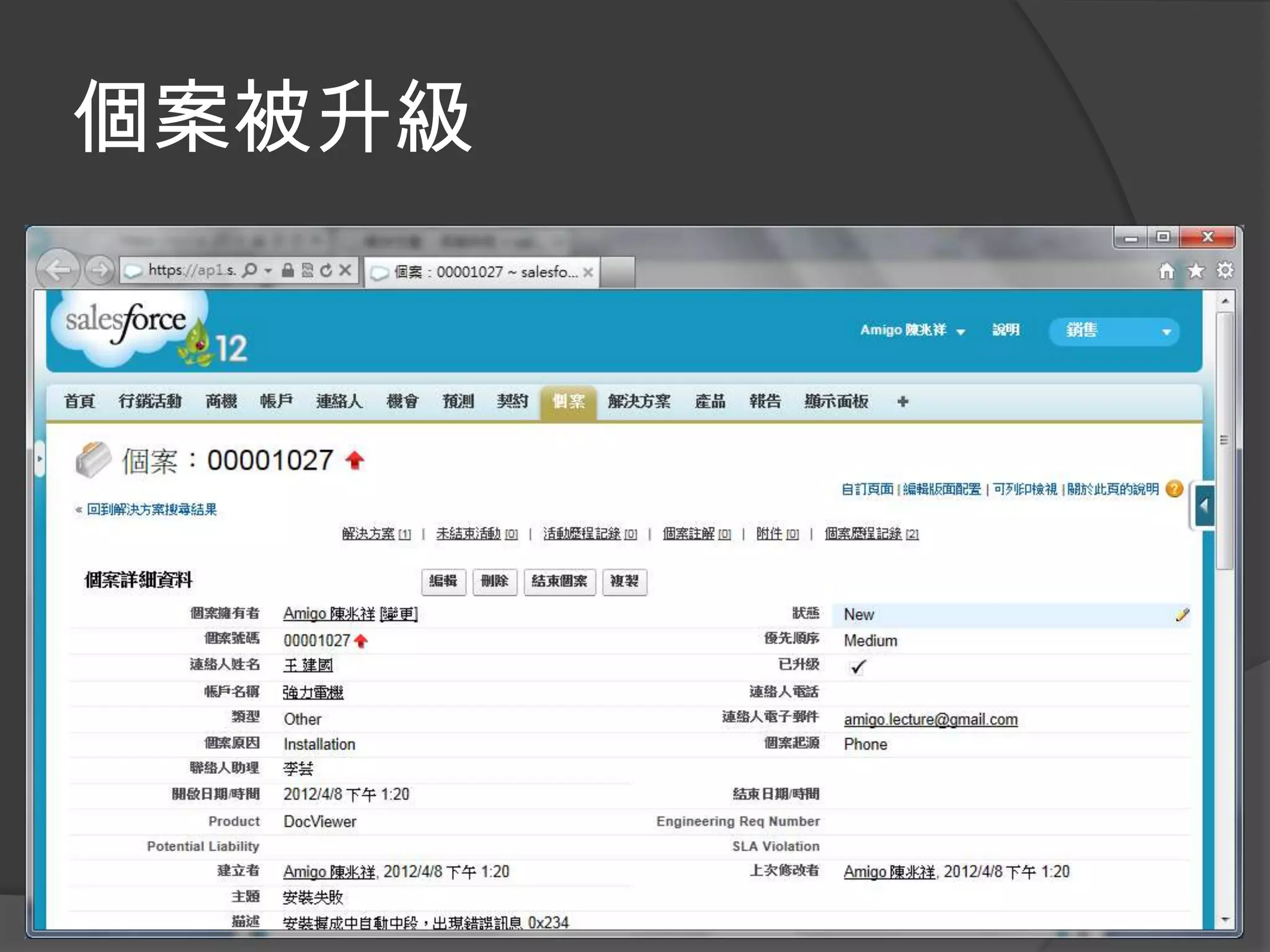Open the 銷售 app dropdown
The width and height of the screenshot is (1270, 952).
pos(1114,331)
